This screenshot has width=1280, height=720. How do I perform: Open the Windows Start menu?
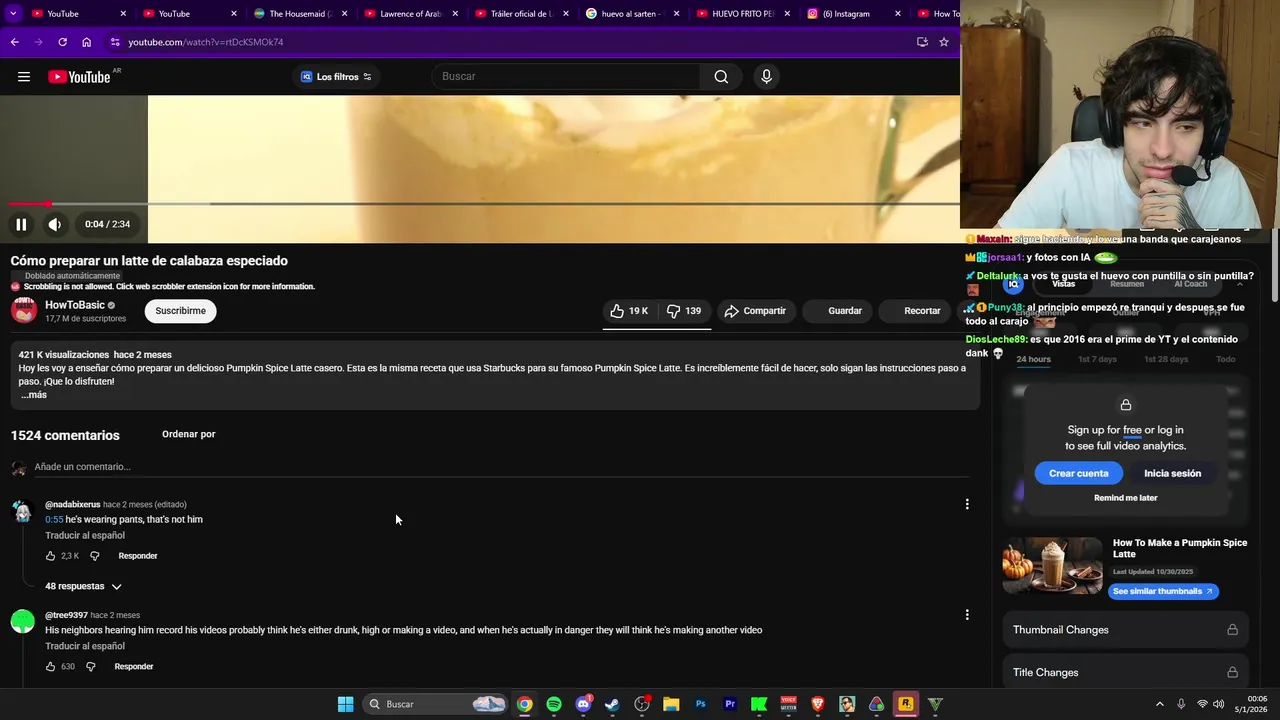coord(345,704)
